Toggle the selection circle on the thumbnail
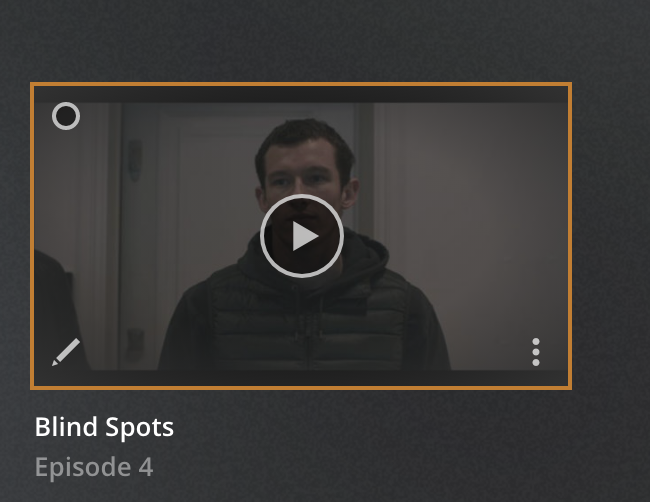 pos(66,116)
